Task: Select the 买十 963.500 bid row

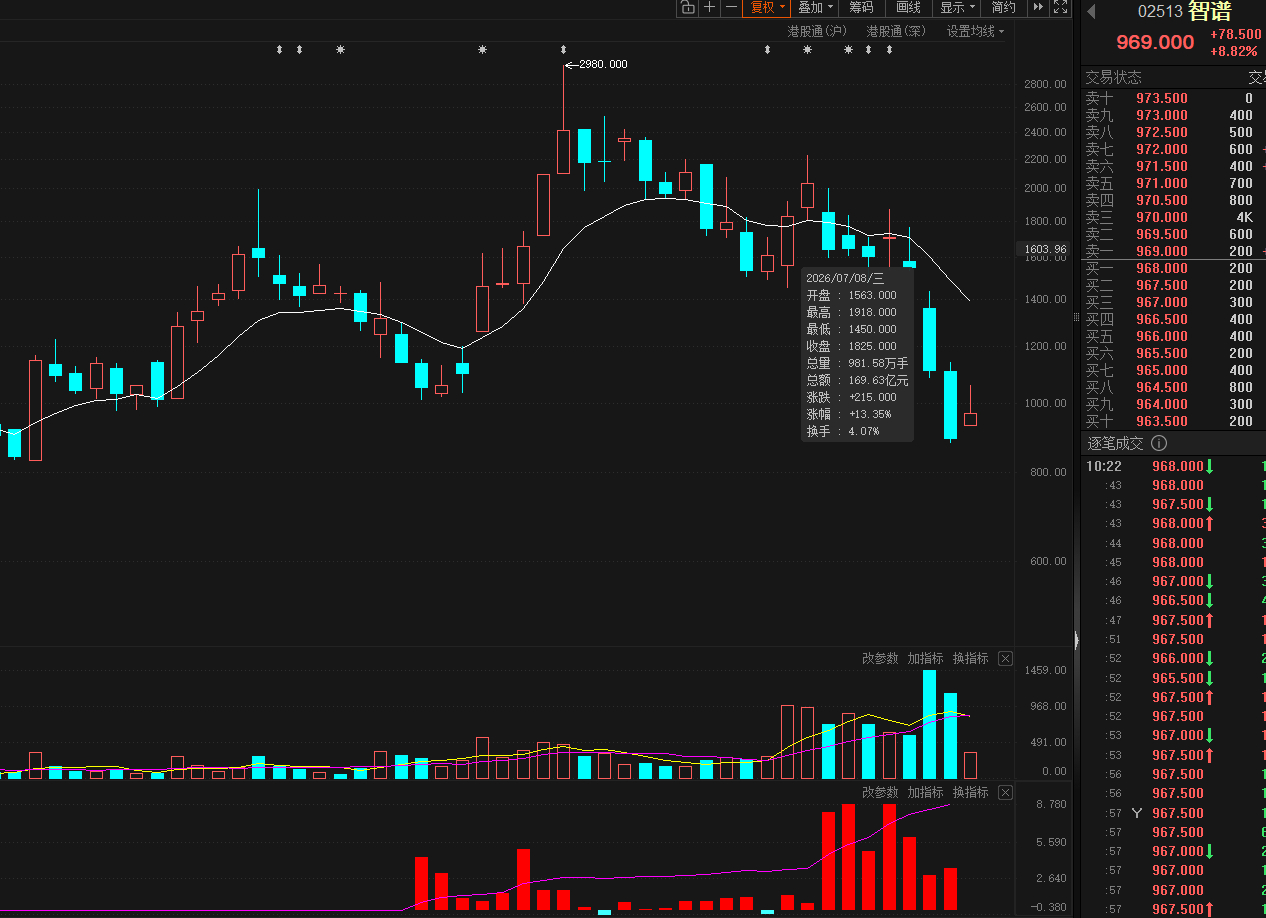Action: coord(1172,421)
